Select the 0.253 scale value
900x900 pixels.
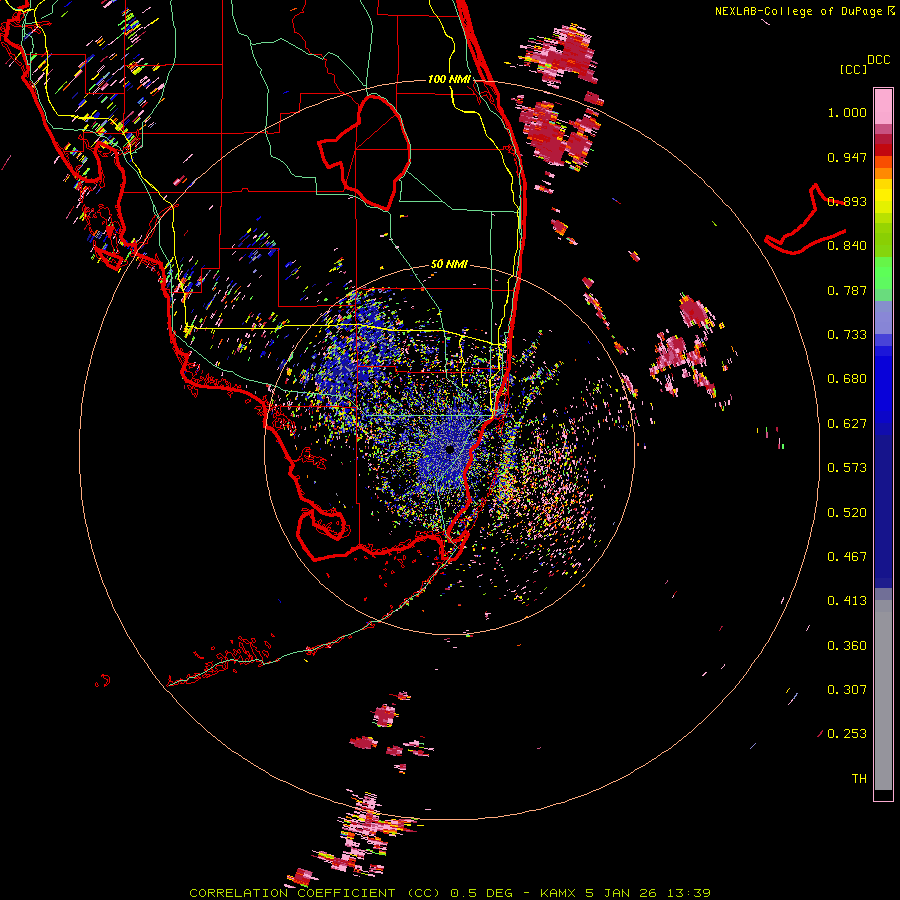[847, 734]
